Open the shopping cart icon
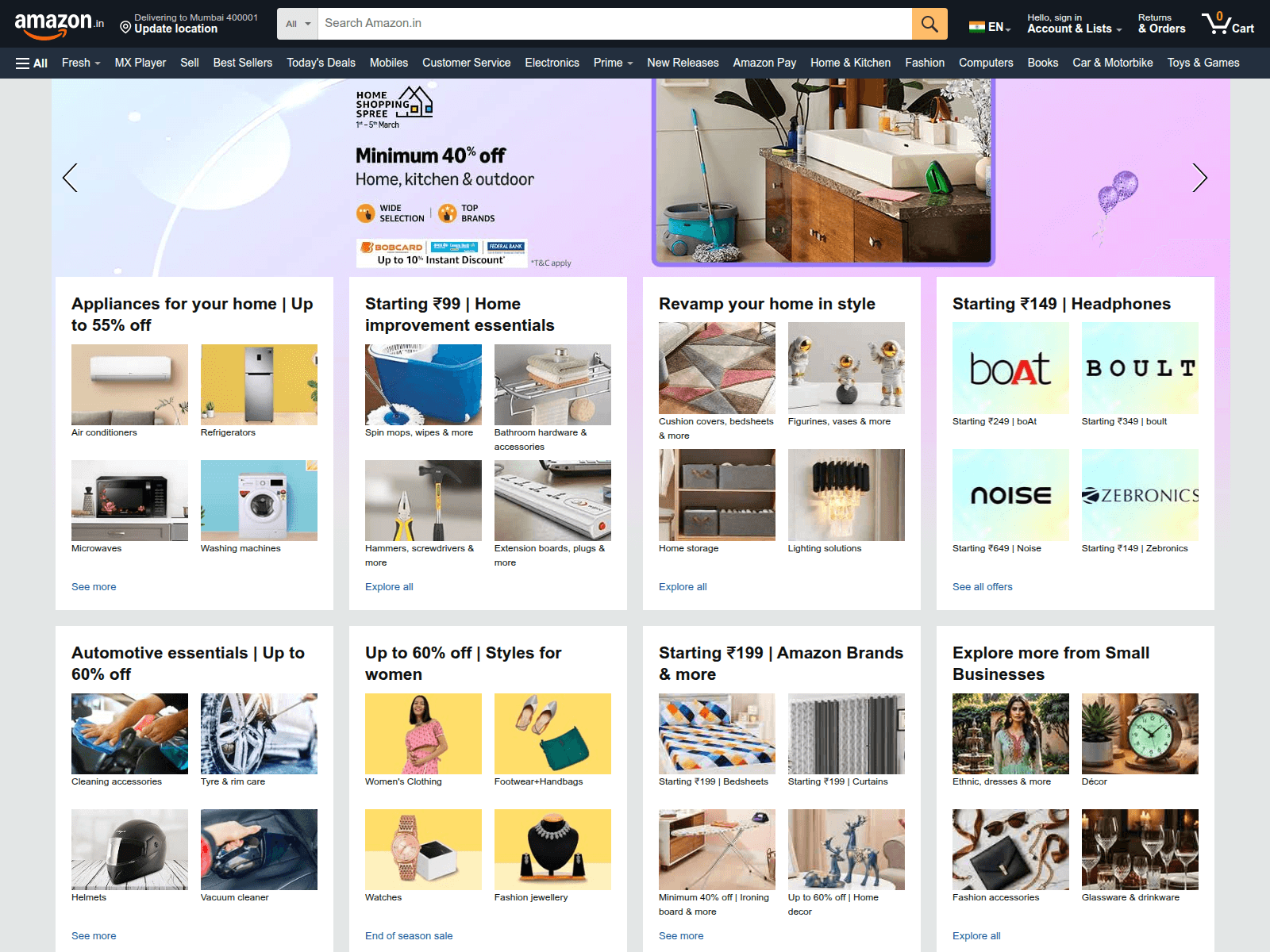This screenshot has height=952, width=1270. click(x=1226, y=24)
